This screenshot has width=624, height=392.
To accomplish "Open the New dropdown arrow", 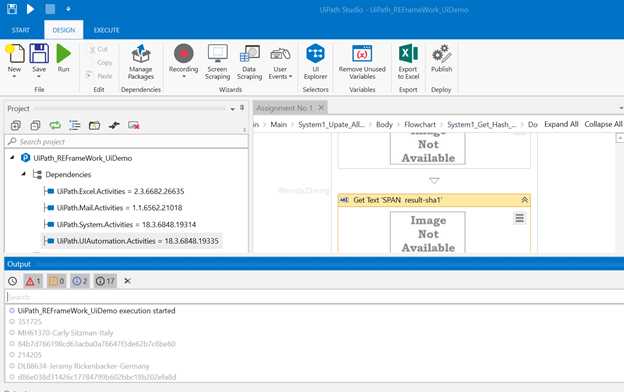I will (14, 76).
